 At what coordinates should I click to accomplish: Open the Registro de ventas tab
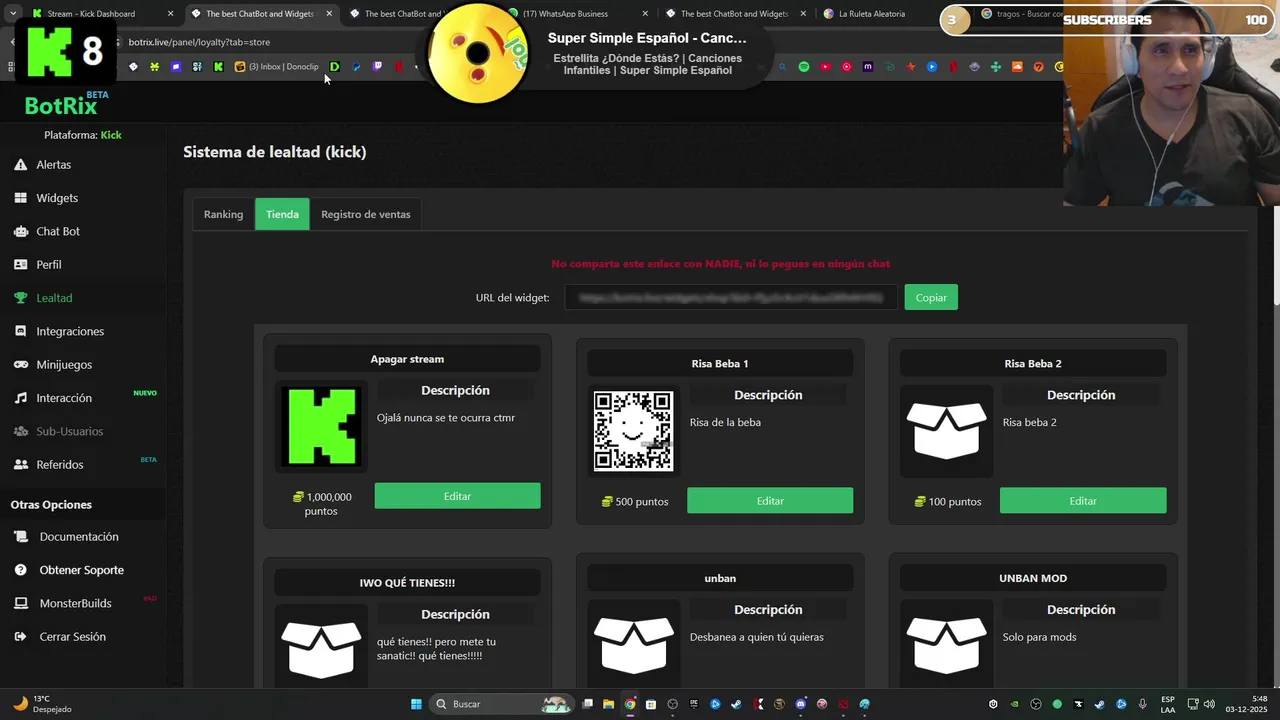coord(365,214)
